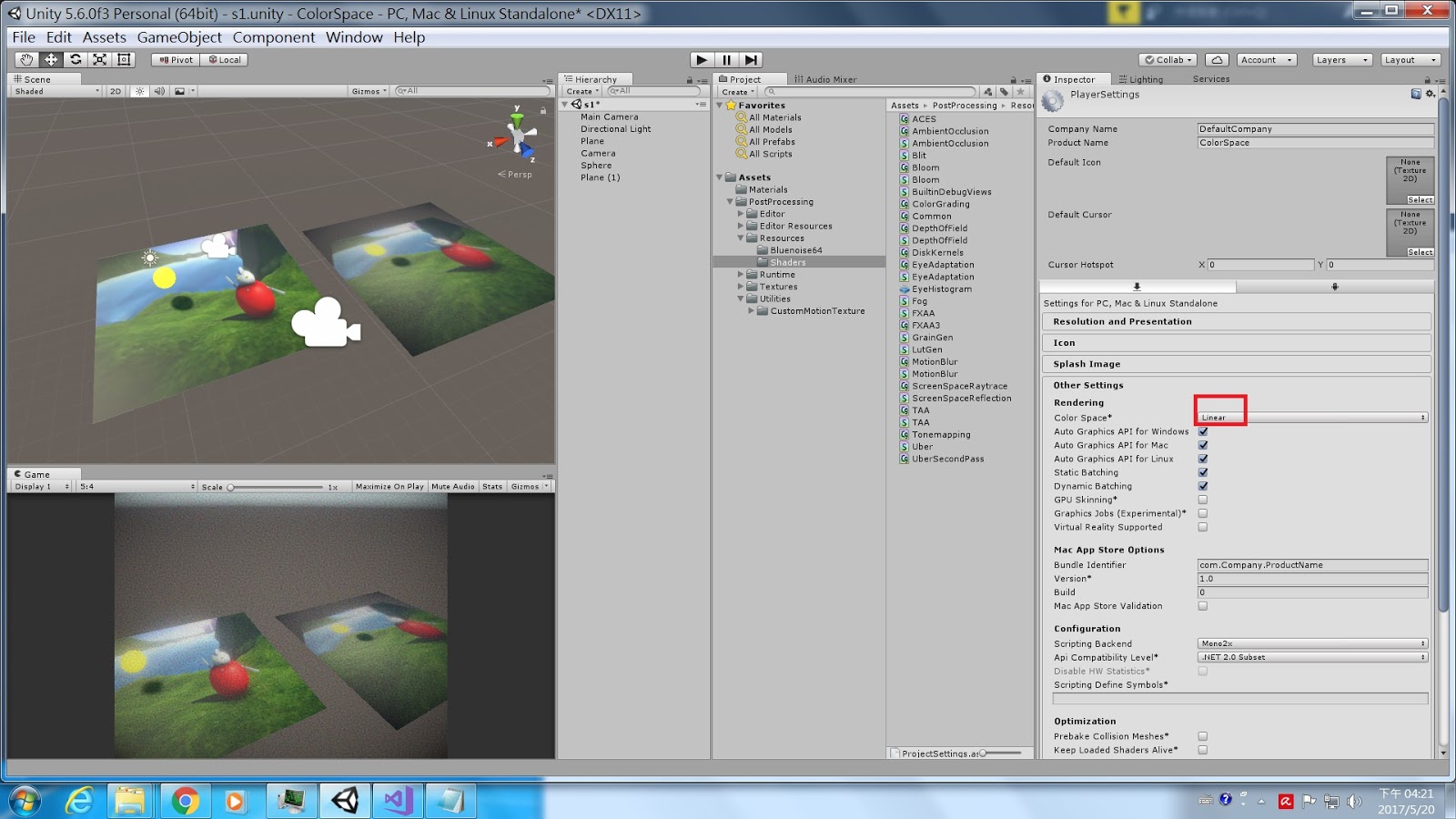Activate the Rotate tool
This screenshot has height=819, width=1456.
coord(75,59)
